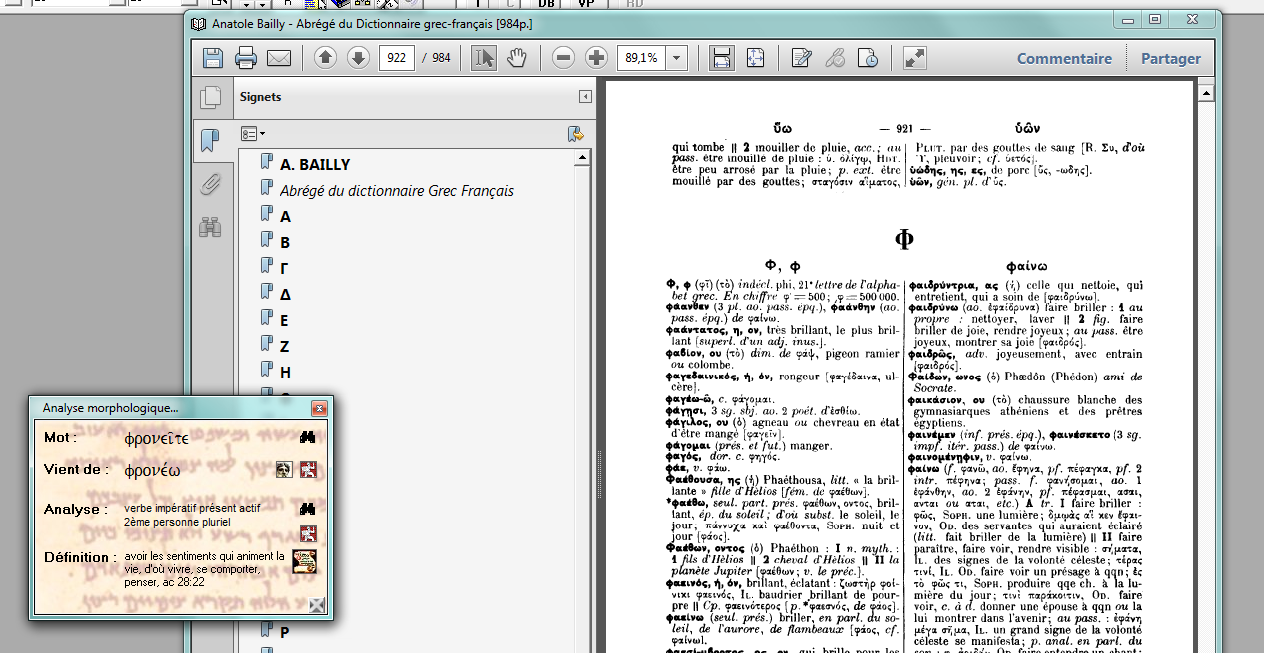Screen dimensions: 1264x653
Task: Click the DB button in background toolbar
Action: pos(546,4)
